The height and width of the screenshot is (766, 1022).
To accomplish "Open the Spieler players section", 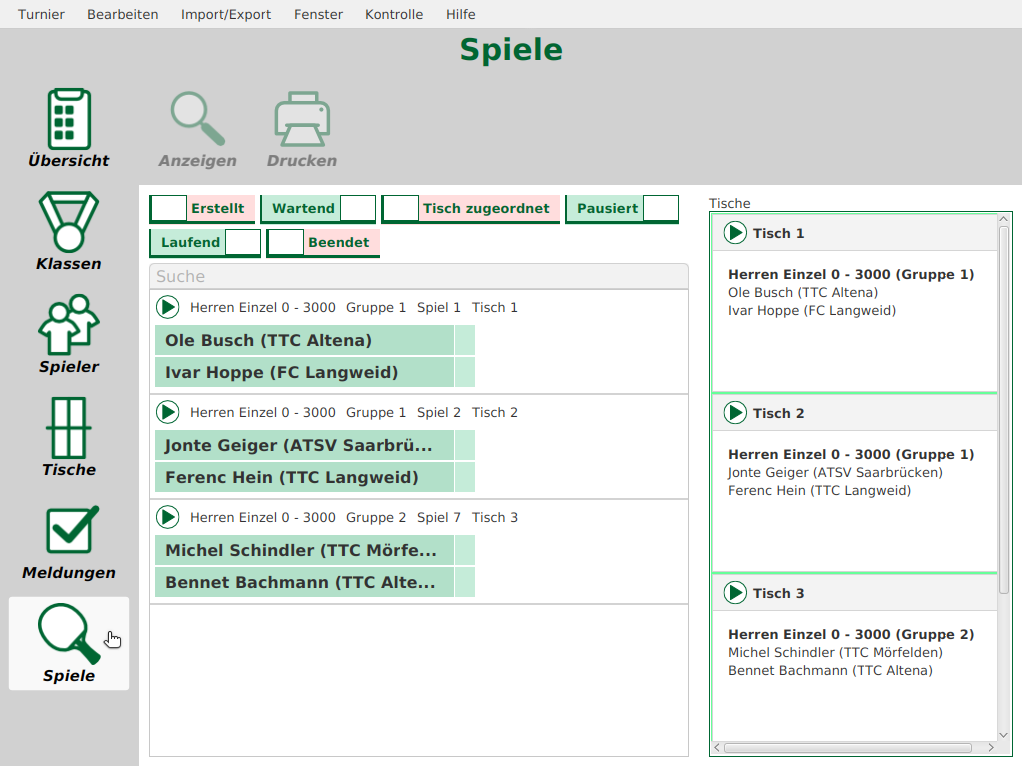I will (x=69, y=325).
